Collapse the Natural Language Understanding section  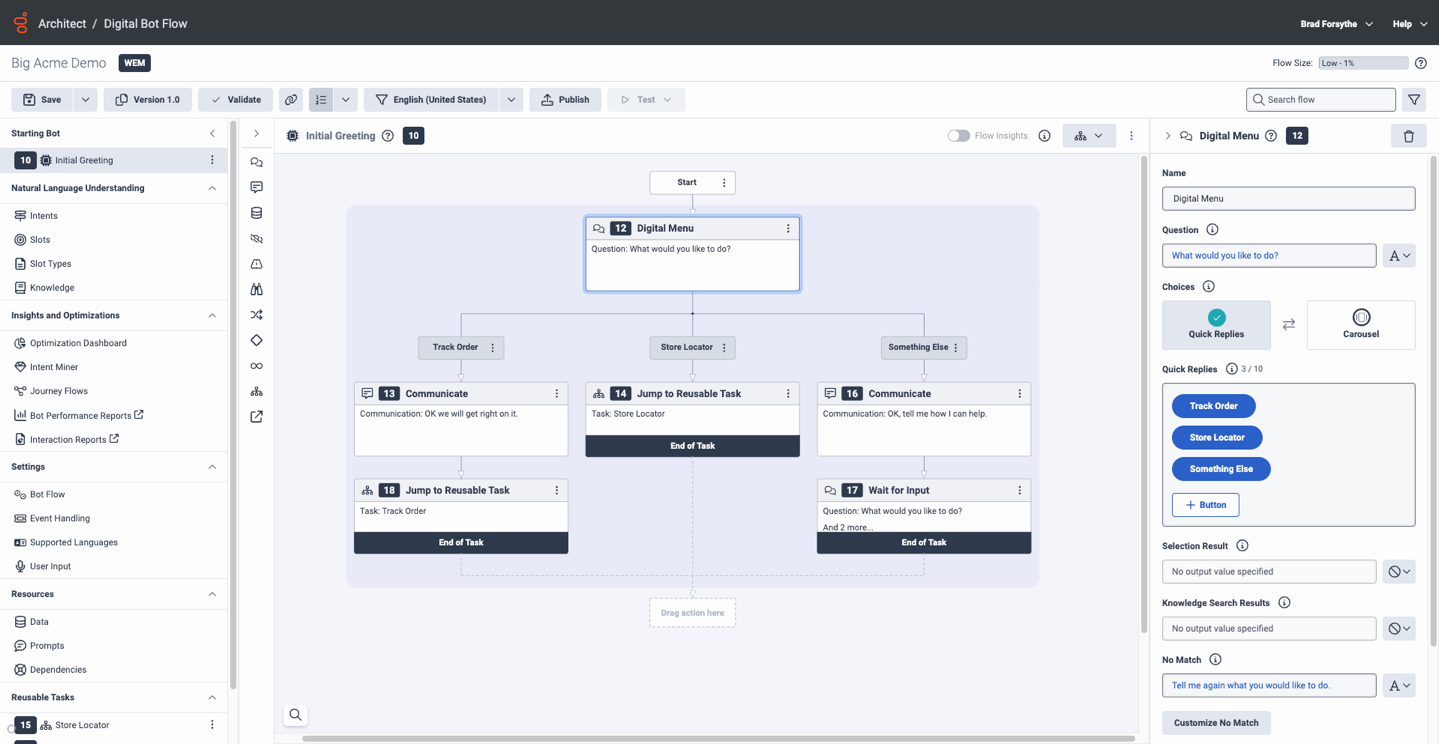(212, 188)
